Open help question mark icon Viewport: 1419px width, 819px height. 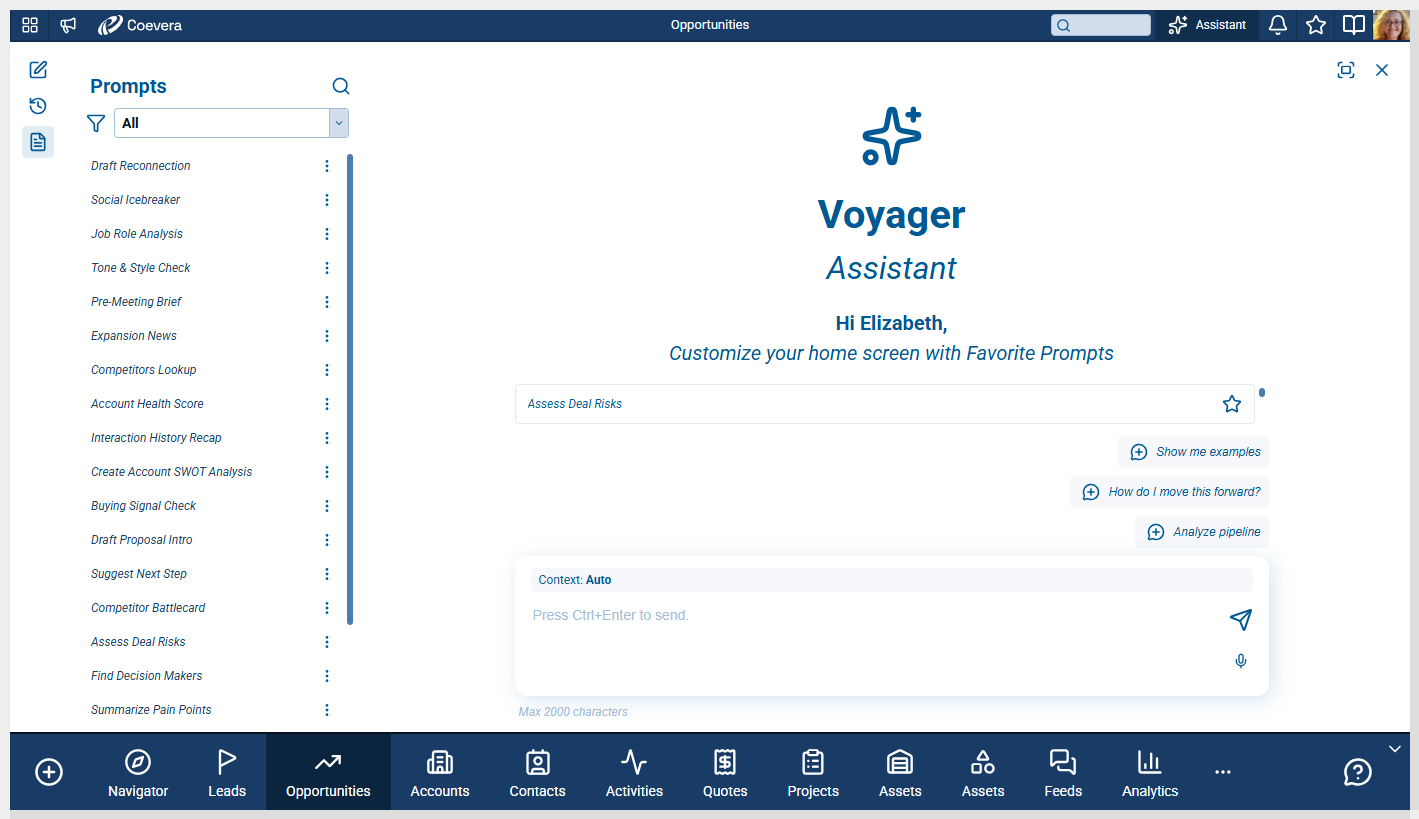[1357, 772]
